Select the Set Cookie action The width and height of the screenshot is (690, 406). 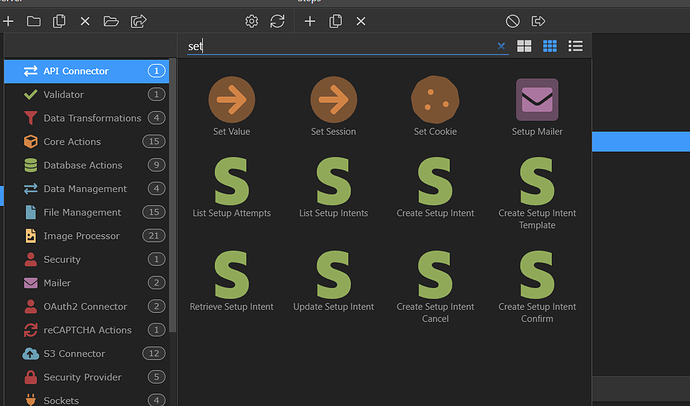pos(435,106)
